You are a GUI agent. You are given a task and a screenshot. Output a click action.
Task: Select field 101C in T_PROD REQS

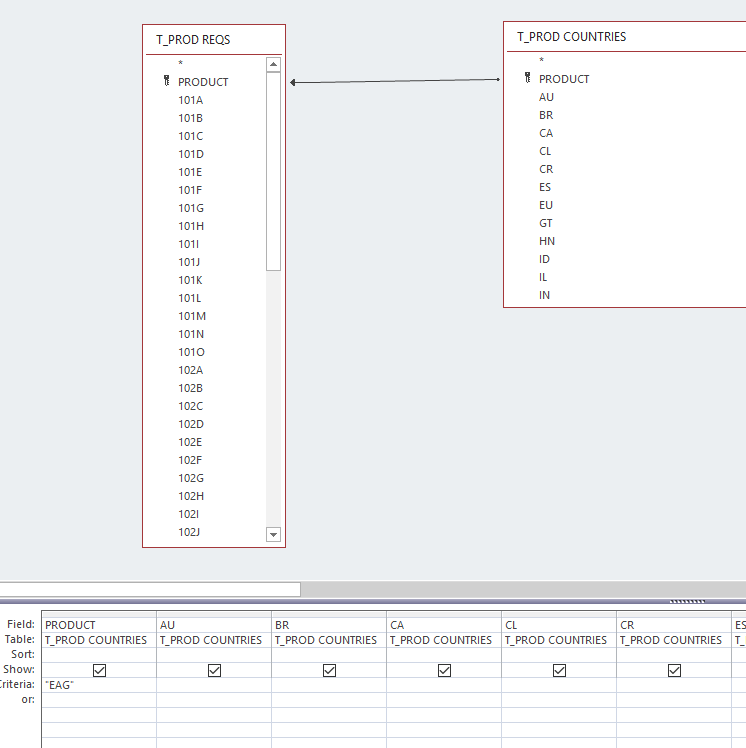190,136
